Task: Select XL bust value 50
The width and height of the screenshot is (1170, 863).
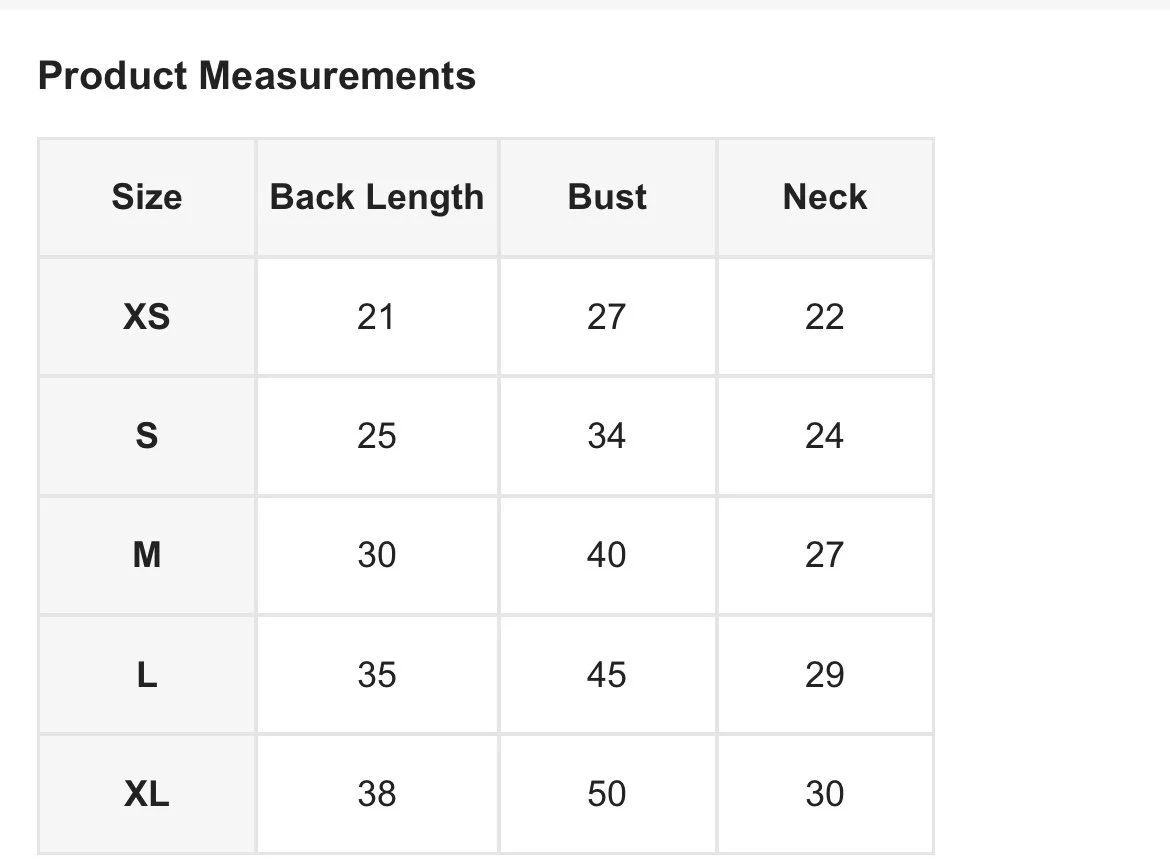Action: pyautogui.click(x=606, y=794)
